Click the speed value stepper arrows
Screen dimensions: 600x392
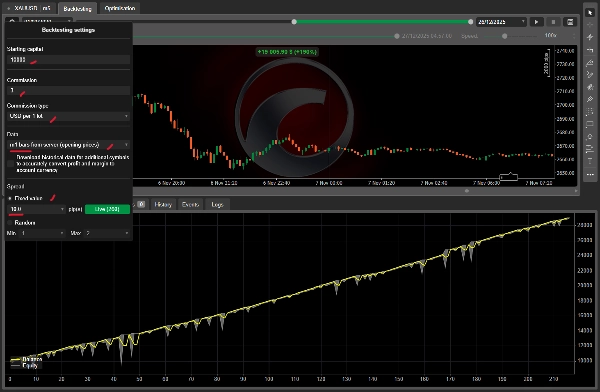pyautogui.click(x=574, y=36)
